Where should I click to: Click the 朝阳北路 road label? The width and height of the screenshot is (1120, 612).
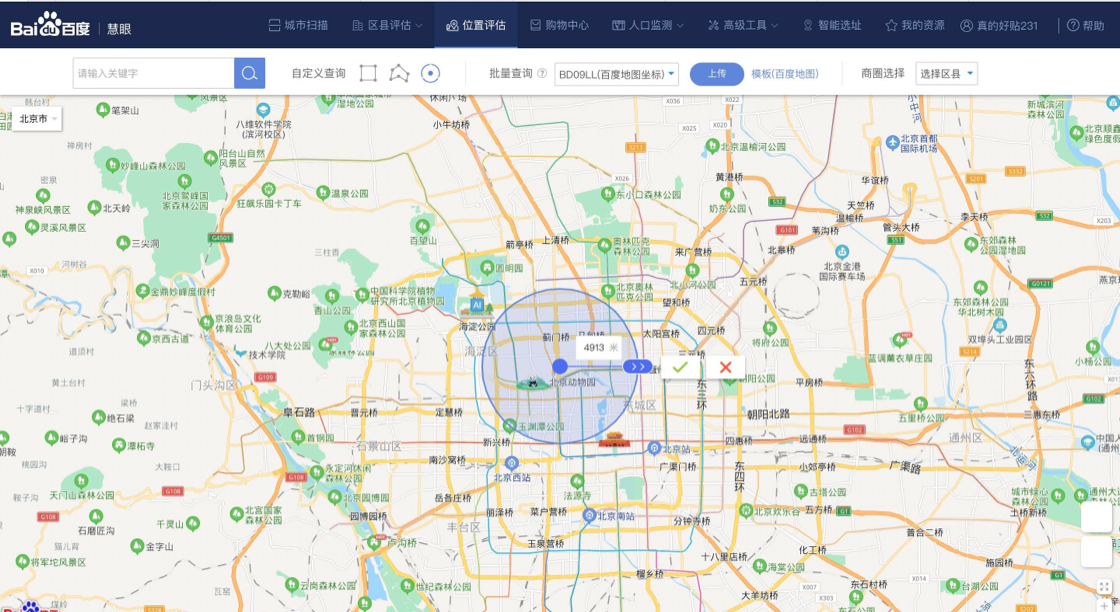tap(769, 413)
